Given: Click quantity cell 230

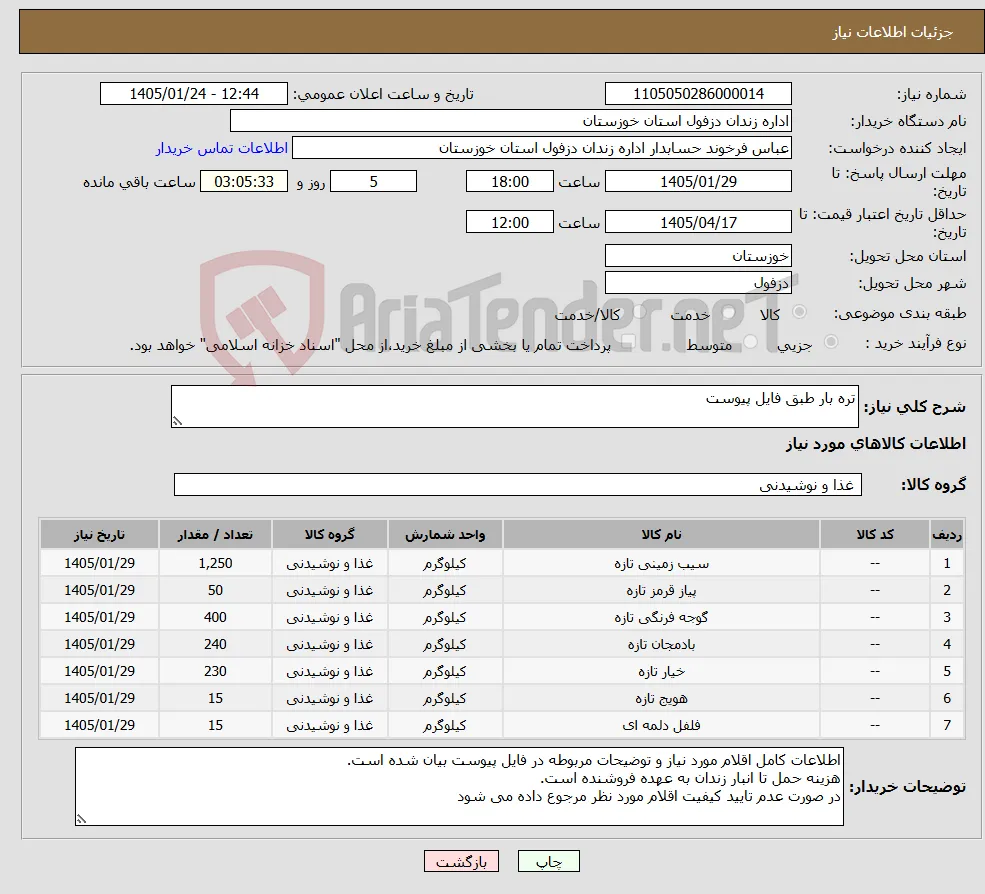Looking at the screenshot, I should 215,672.
